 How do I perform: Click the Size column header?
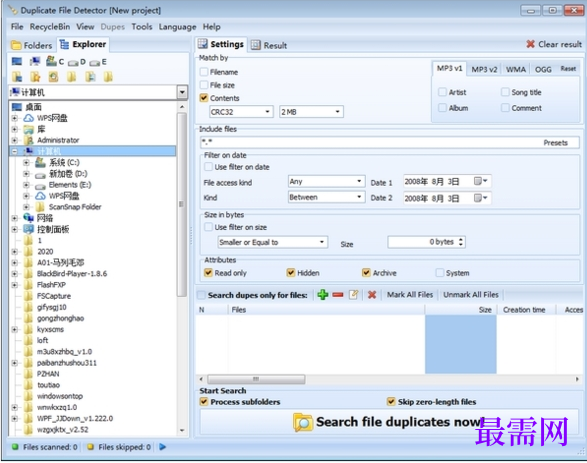click(460, 310)
